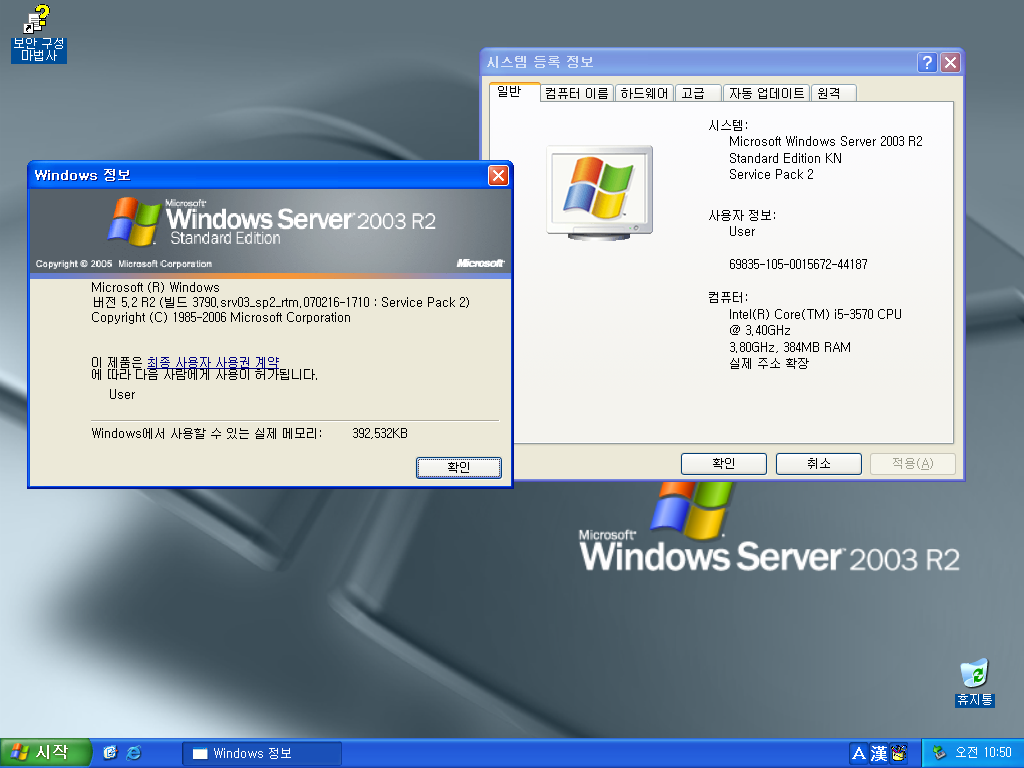Click the 시작 Start button
Image resolution: width=1024 pixels, height=768 pixels.
46,752
